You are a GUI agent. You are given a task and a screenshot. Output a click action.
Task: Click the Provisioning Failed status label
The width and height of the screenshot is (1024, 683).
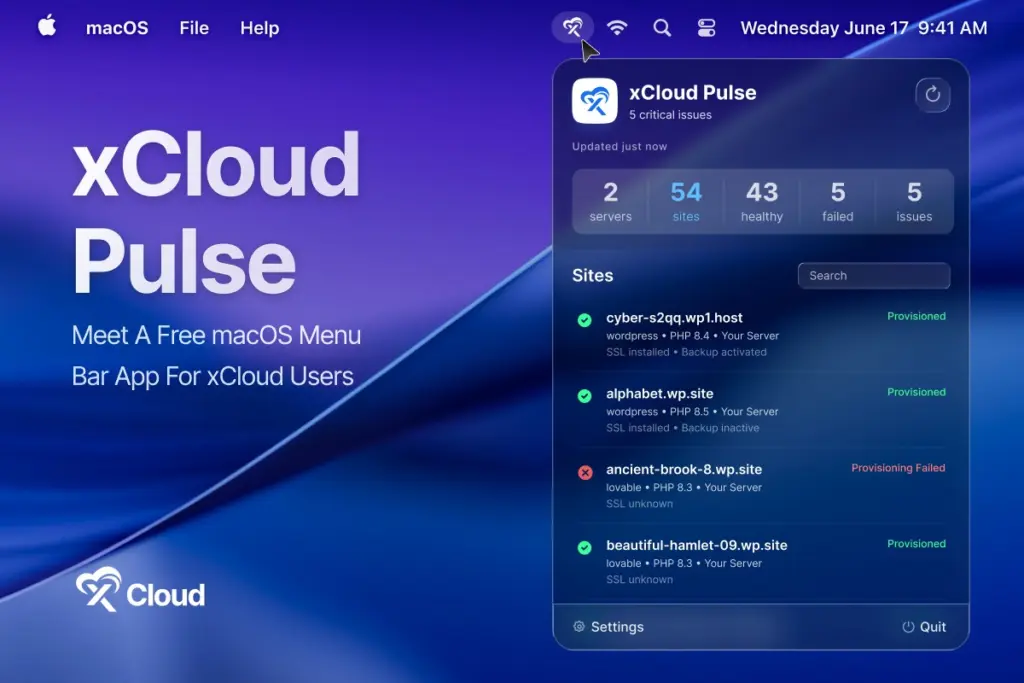coord(898,468)
